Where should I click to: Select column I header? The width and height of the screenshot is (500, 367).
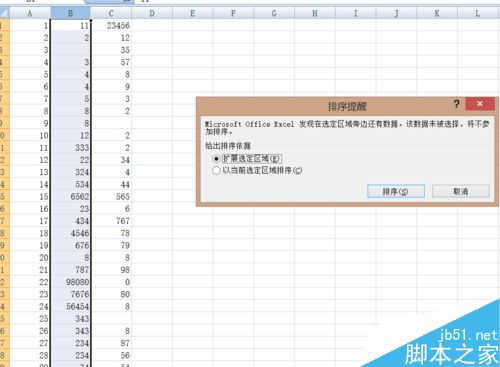point(355,14)
